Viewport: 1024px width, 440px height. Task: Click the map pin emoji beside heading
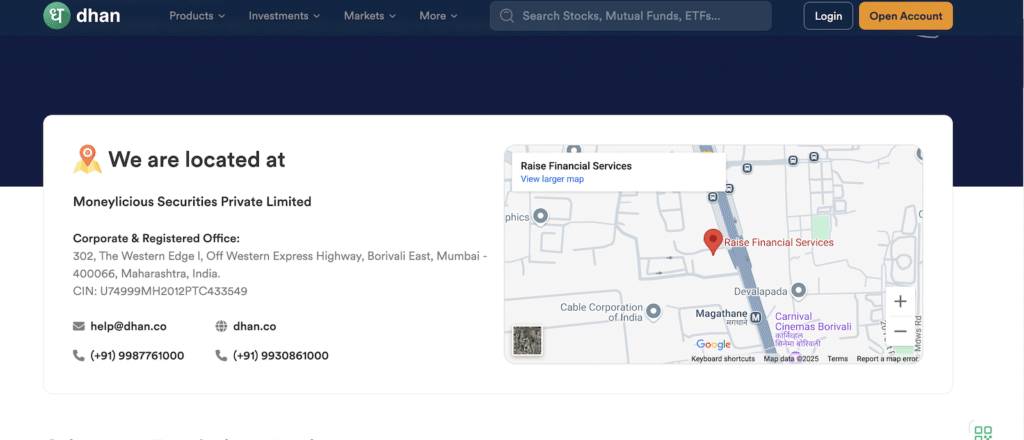click(x=87, y=159)
